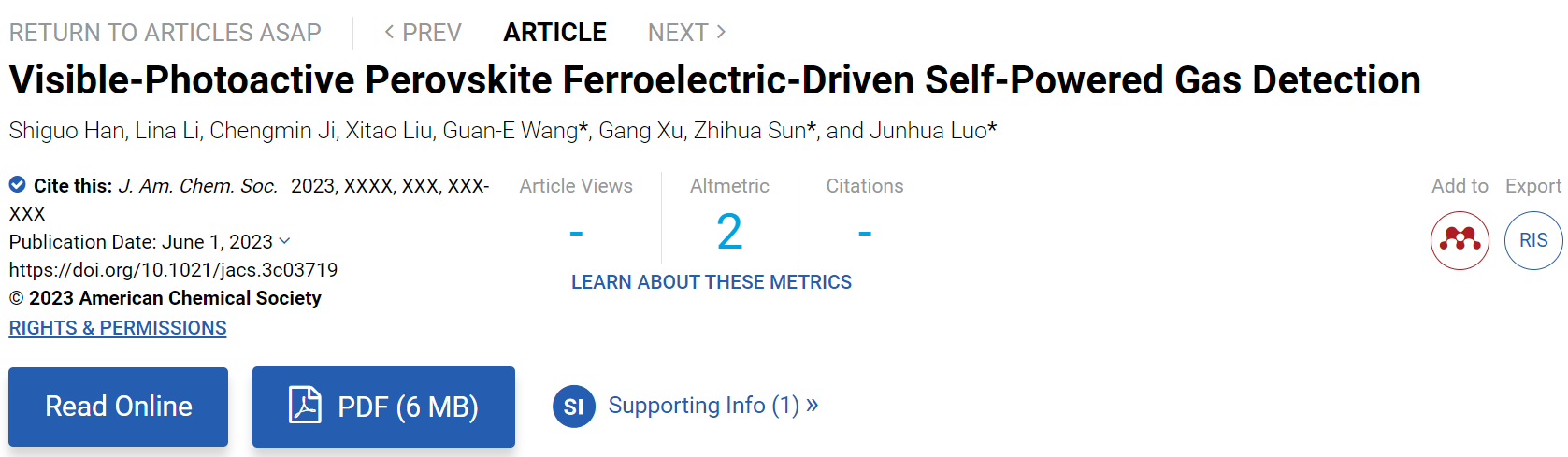Click the Read Online button
1568x457 pixels.
[x=119, y=407]
